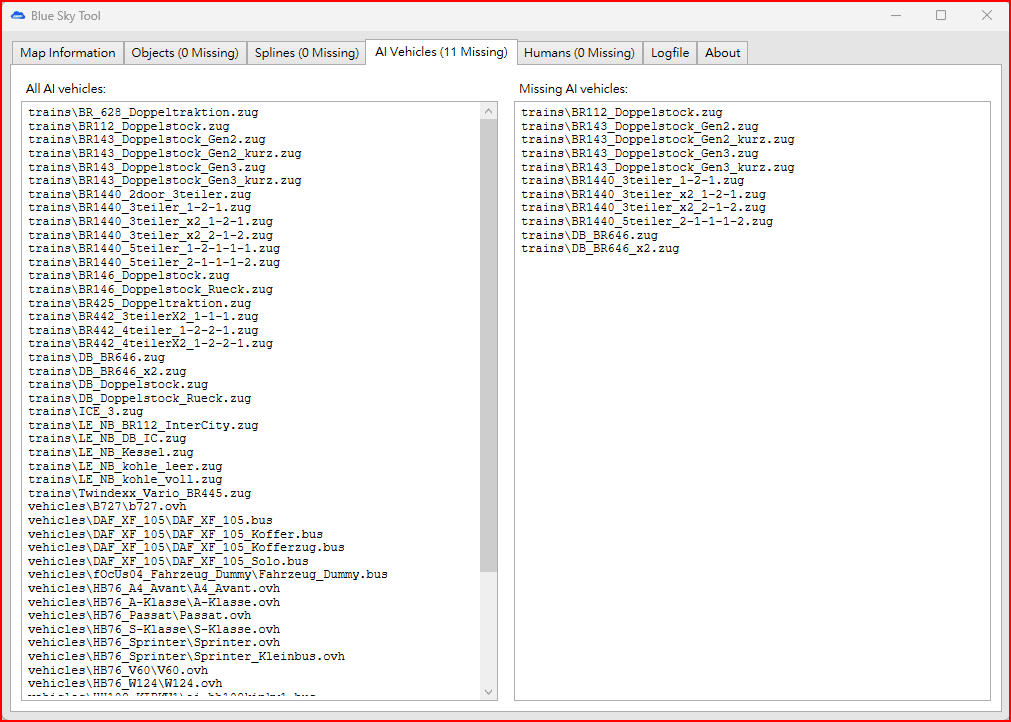Open the Map Information tab
1011x722 pixels.
(x=68, y=53)
